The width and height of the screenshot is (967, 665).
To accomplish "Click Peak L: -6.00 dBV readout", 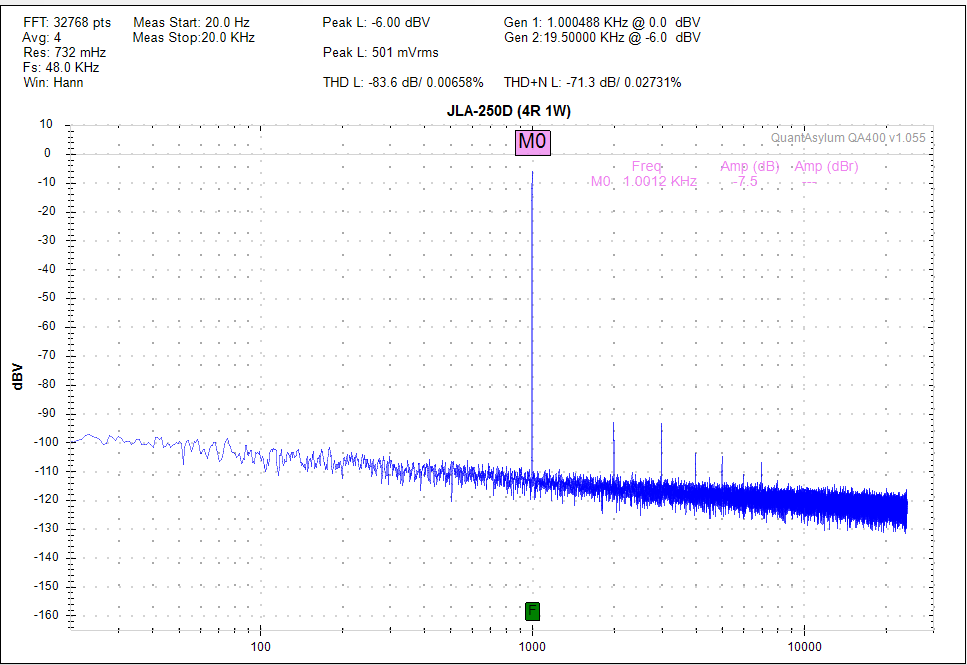I will click(x=376, y=23).
